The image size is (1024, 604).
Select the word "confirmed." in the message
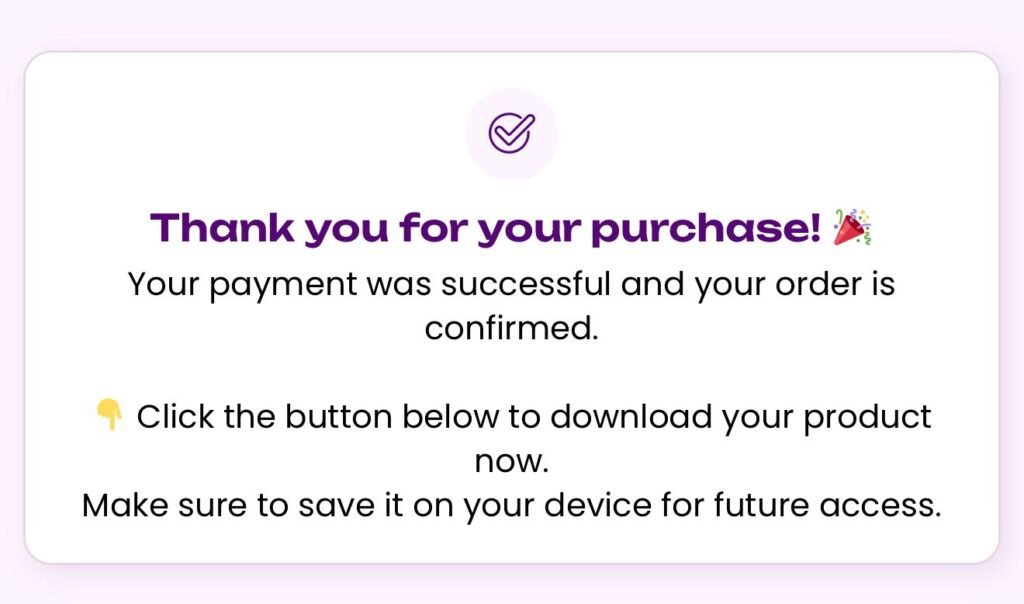coord(511,328)
